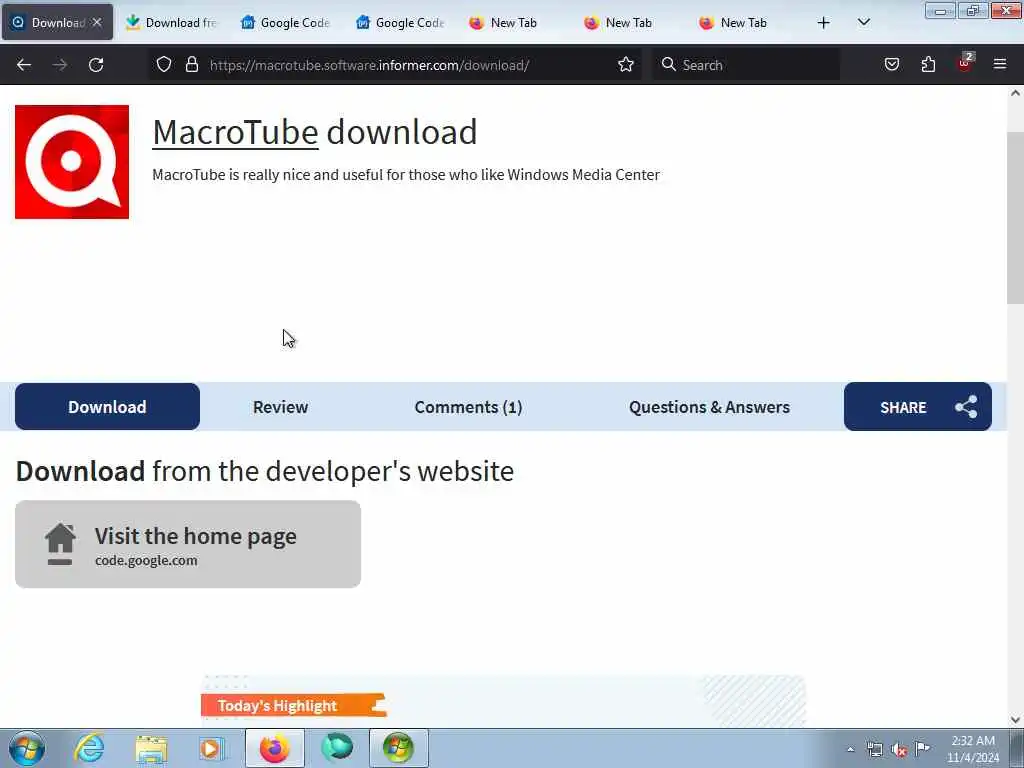Expand the list all tabs chevron
Screen dimensions: 1024x768
click(x=863, y=22)
